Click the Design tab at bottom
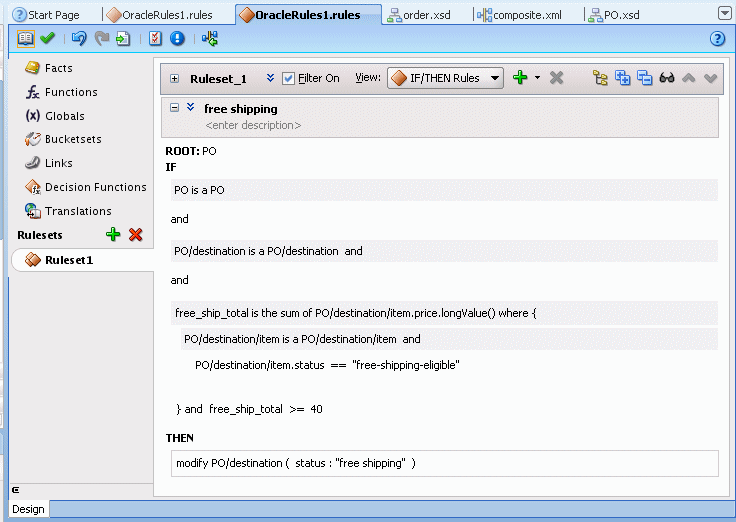Image resolution: width=736 pixels, height=522 pixels. (28, 509)
